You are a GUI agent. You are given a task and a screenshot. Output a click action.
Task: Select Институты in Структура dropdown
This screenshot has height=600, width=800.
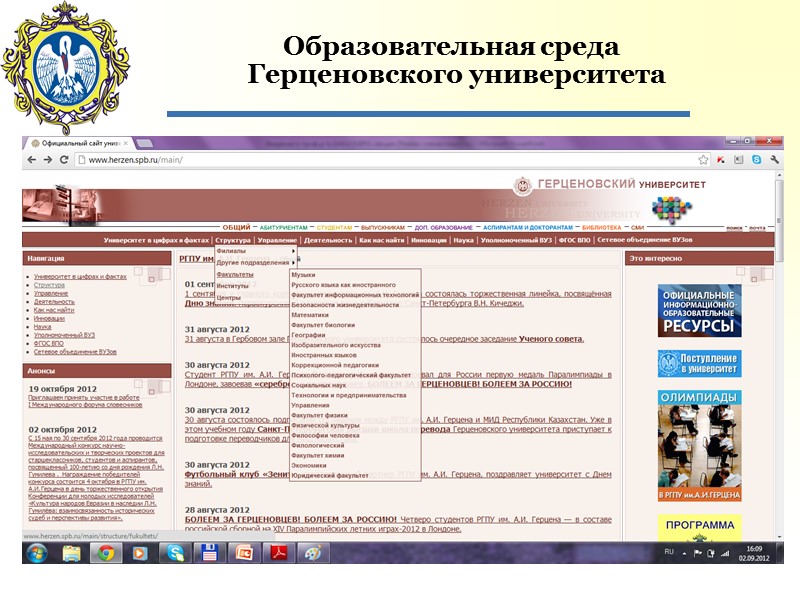[x=232, y=286]
